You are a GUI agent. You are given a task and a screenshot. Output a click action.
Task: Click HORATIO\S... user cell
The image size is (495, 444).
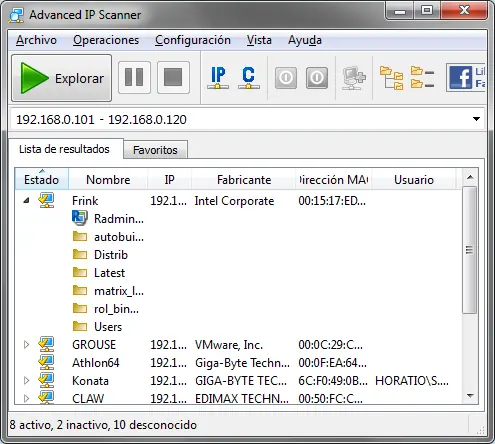click(x=412, y=381)
